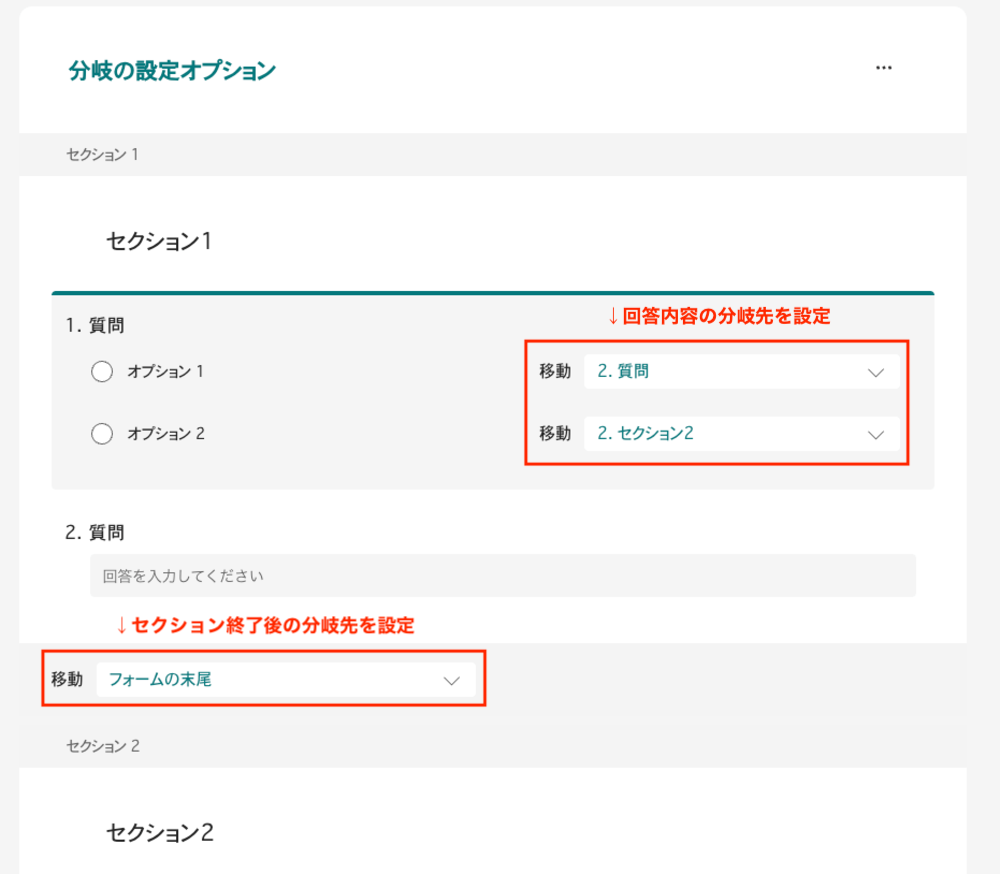The image size is (1000, 874).
Task: Click the 分岐の設定オプション page title
Action: click(172, 71)
